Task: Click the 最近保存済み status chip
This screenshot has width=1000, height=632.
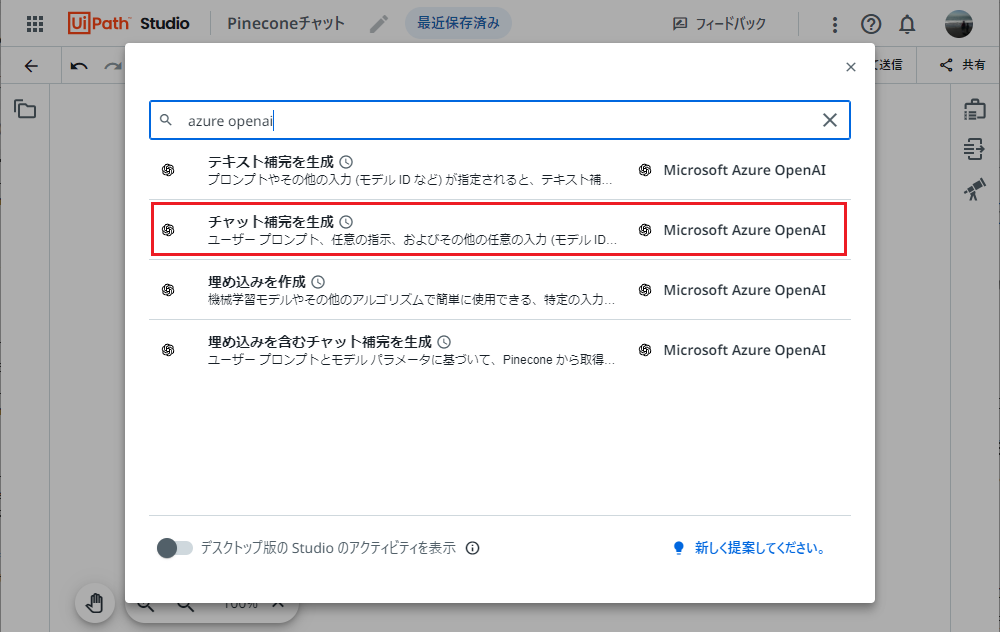Action: [x=458, y=24]
